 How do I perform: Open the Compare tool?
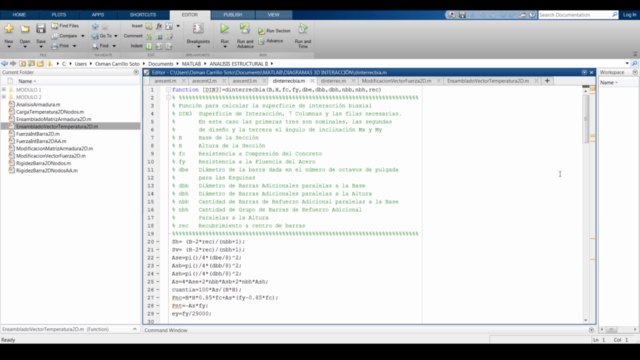(64, 36)
